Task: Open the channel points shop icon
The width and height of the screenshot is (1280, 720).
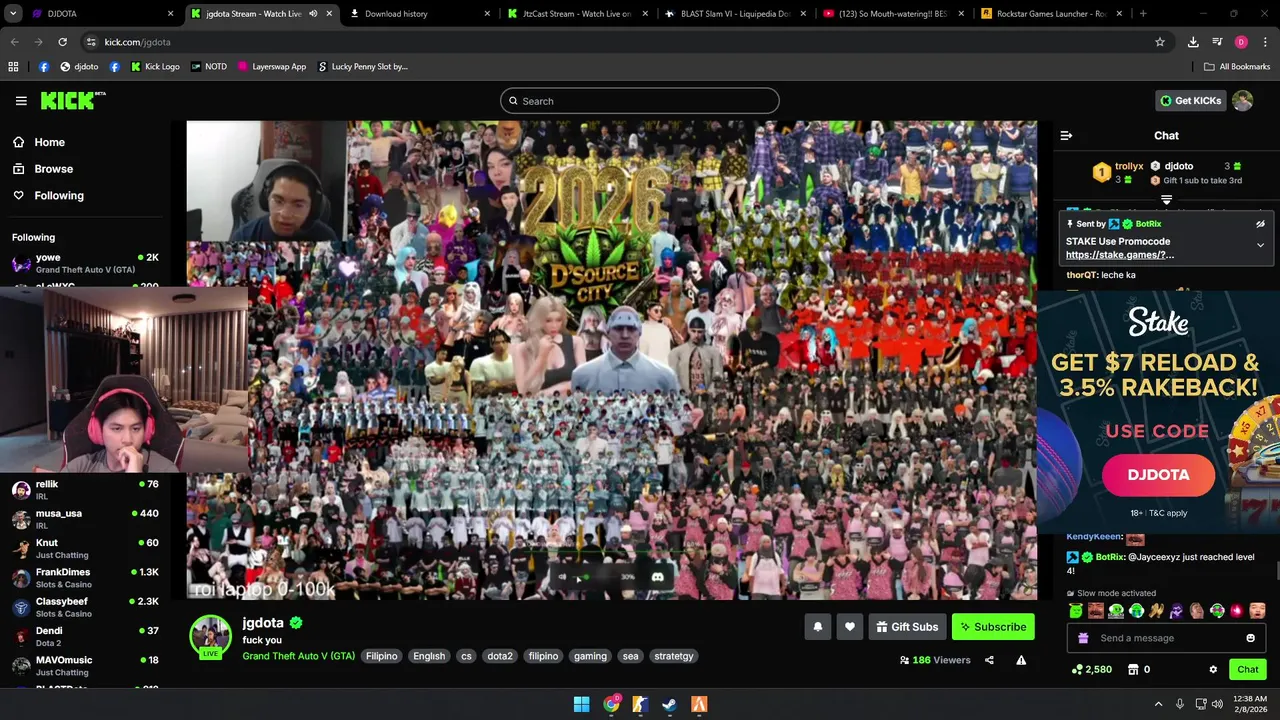Action: 1133,669
